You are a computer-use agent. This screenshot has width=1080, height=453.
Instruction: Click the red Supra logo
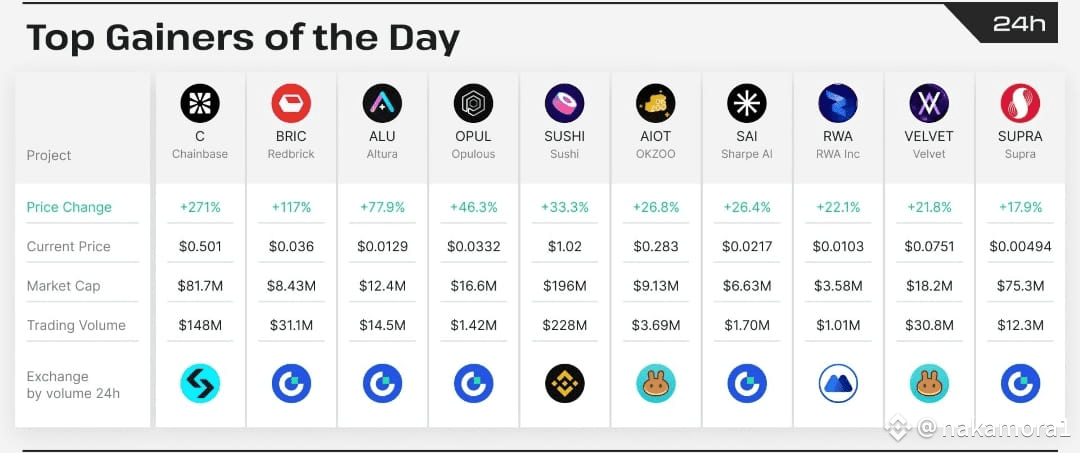coord(1020,103)
